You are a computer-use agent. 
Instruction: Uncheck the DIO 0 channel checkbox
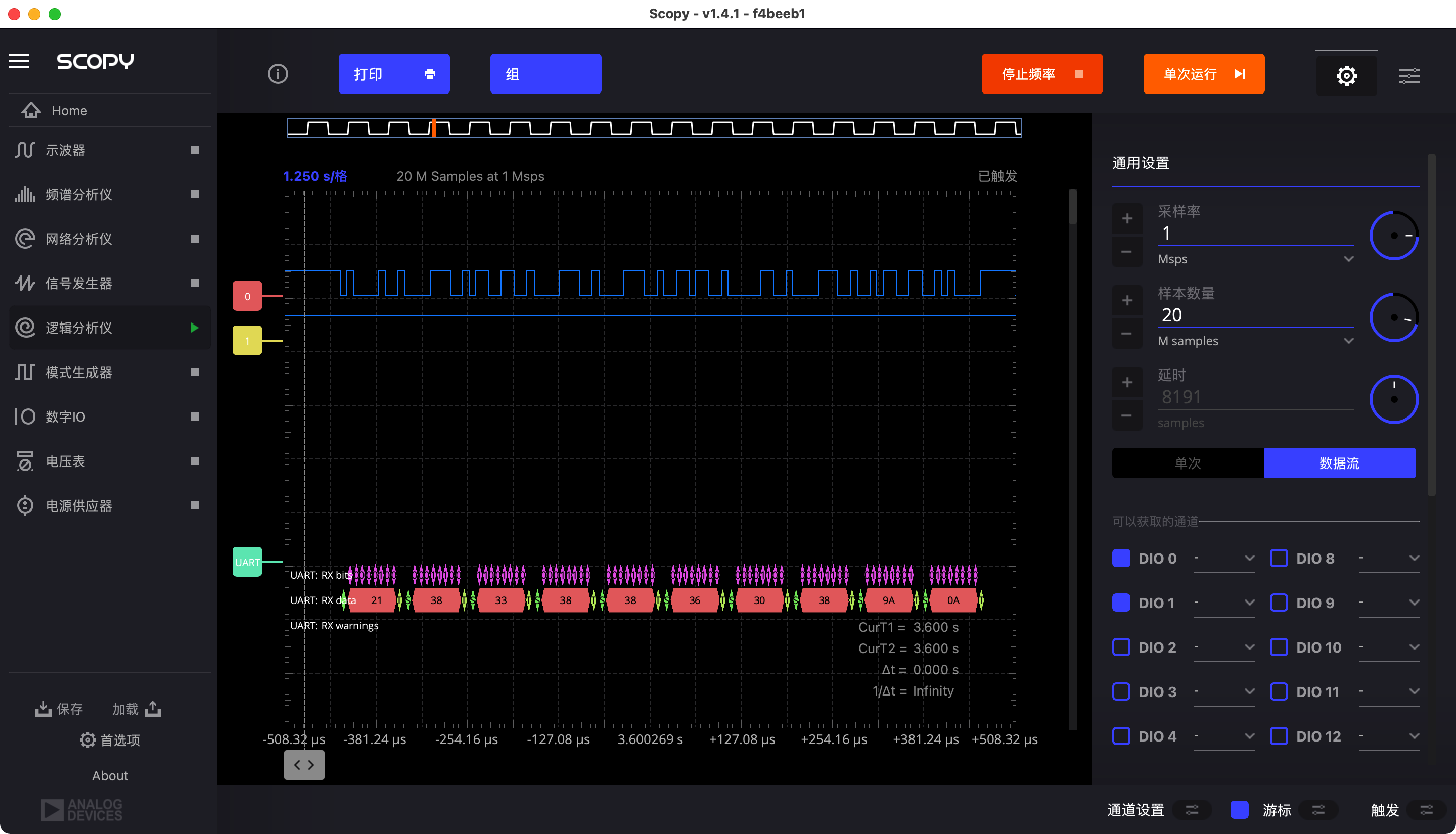click(x=1121, y=558)
